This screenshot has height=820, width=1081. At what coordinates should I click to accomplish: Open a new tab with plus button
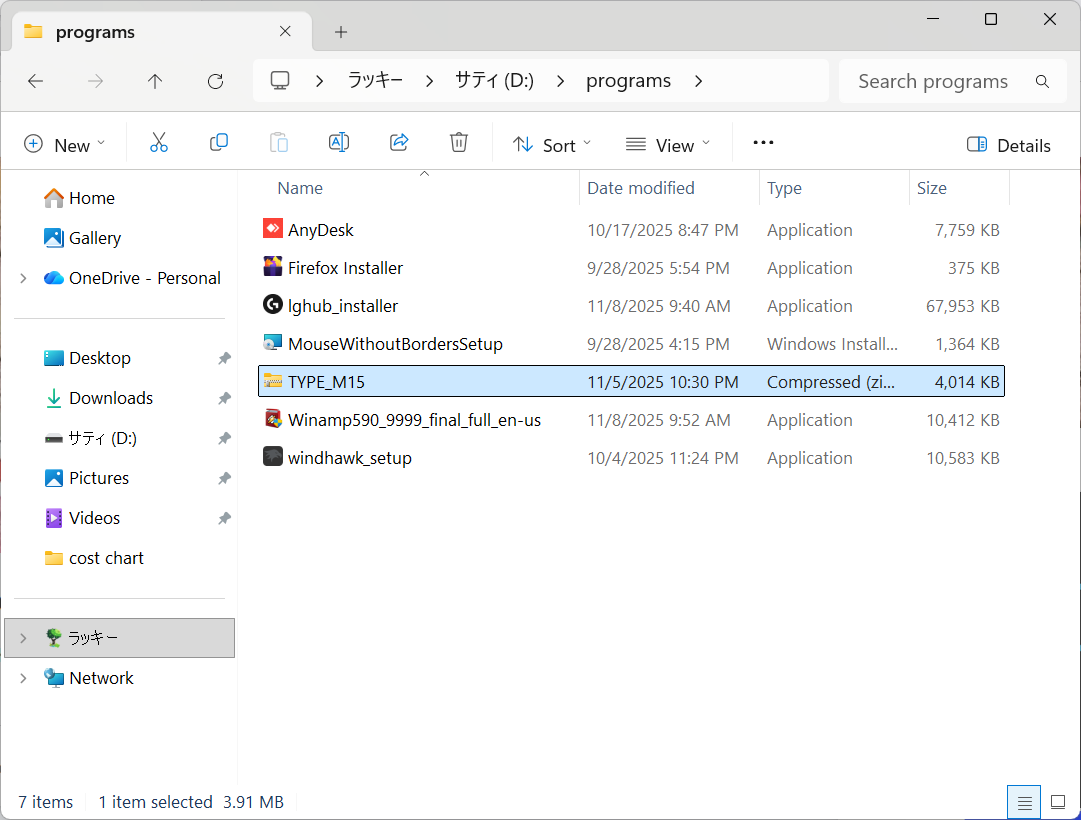[x=341, y=32]
